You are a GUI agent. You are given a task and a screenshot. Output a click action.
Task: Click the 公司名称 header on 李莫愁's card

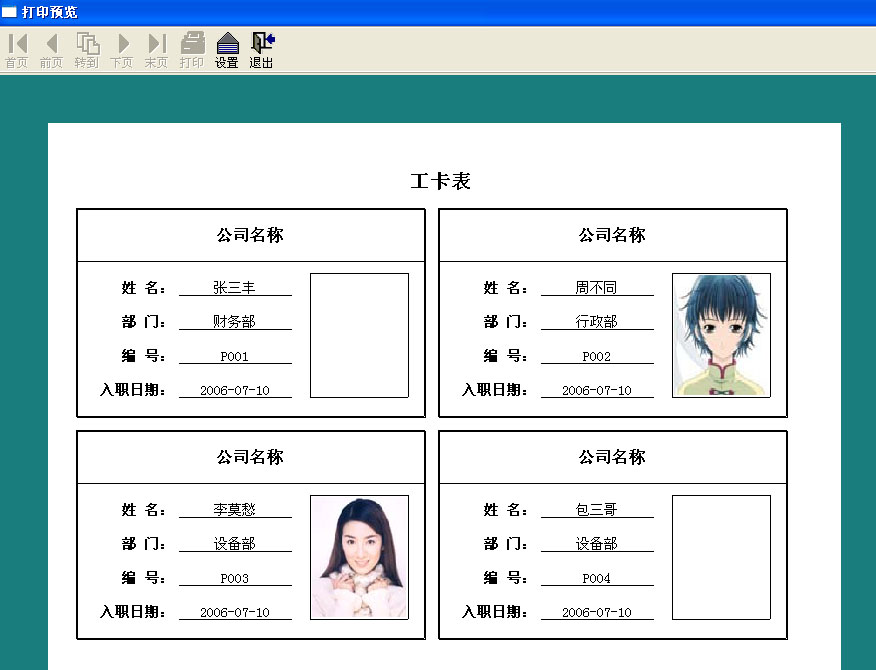[x=250, y=457]
